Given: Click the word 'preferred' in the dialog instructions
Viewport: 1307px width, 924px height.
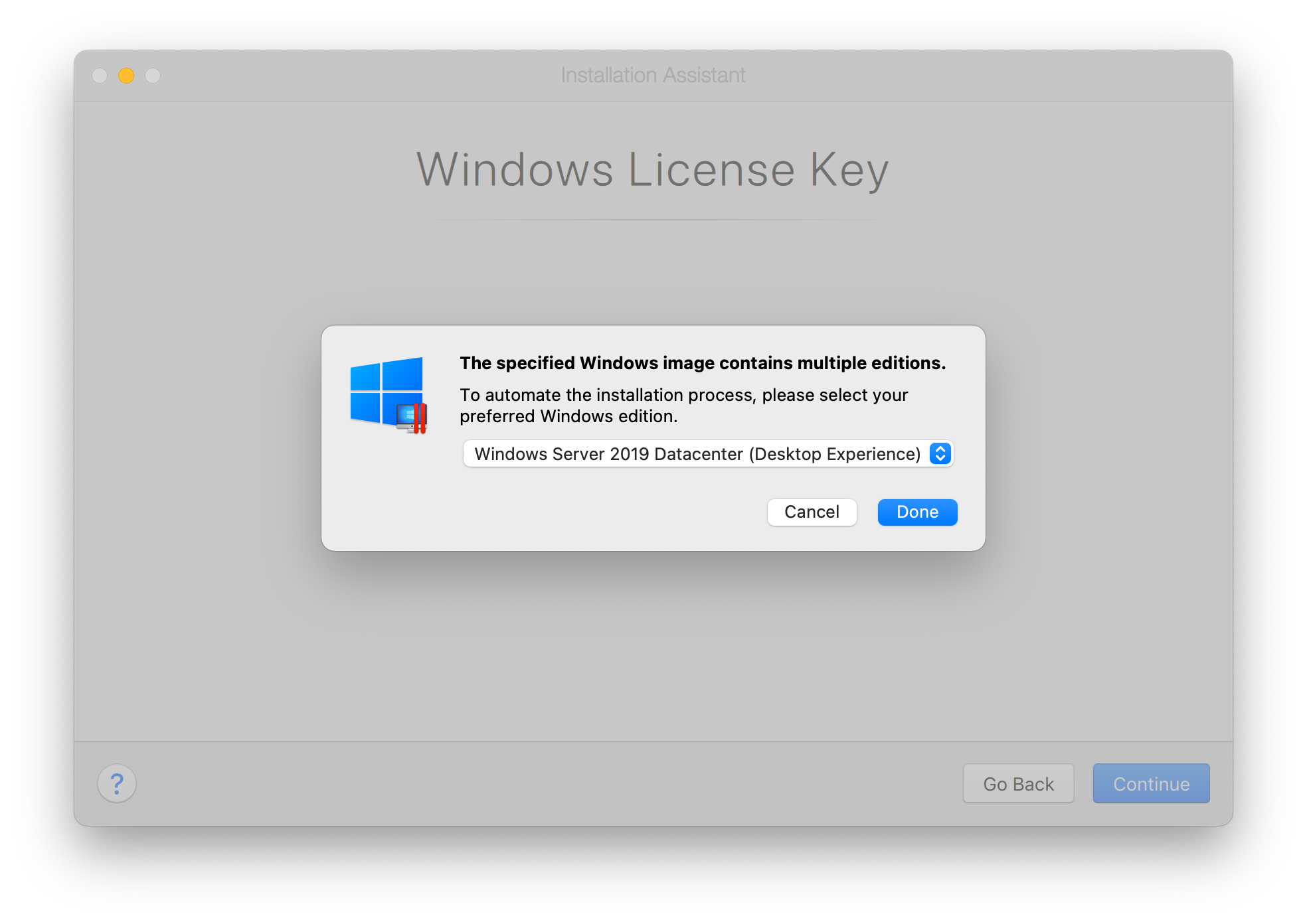Looking at the screenshot, I should tap(497, 416).
